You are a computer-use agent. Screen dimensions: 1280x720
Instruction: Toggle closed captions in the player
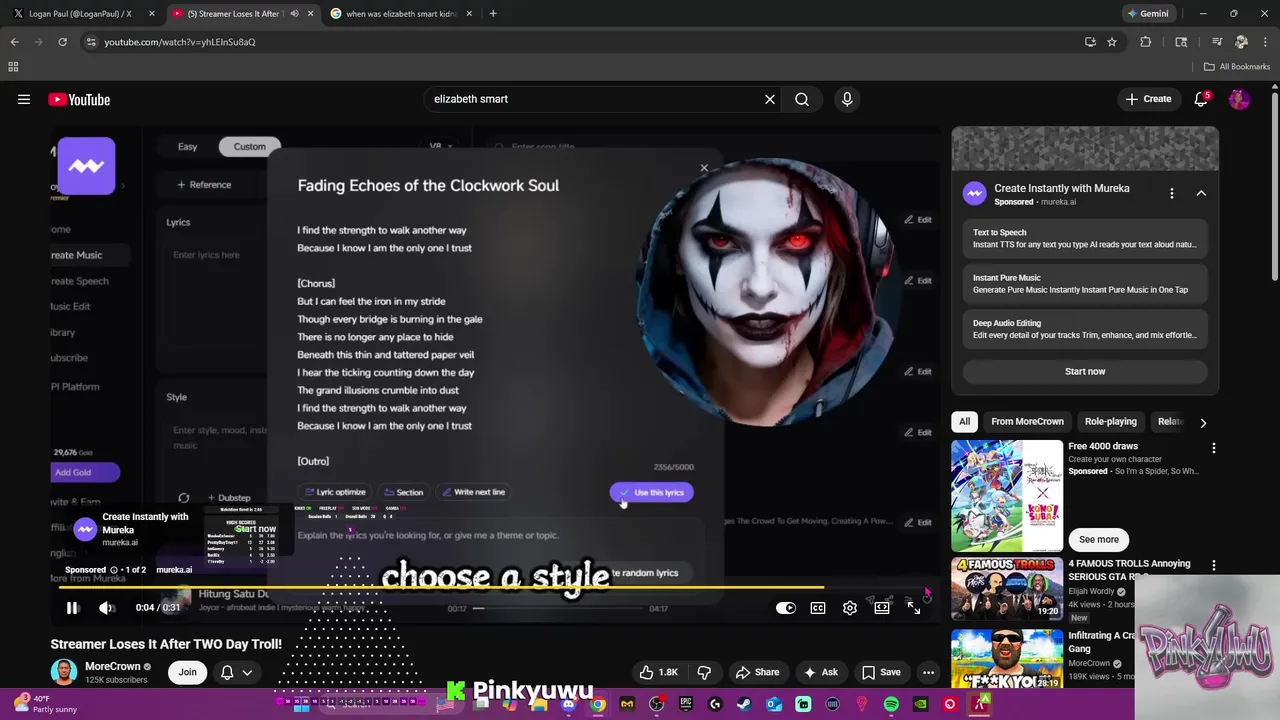pos(818,607)
